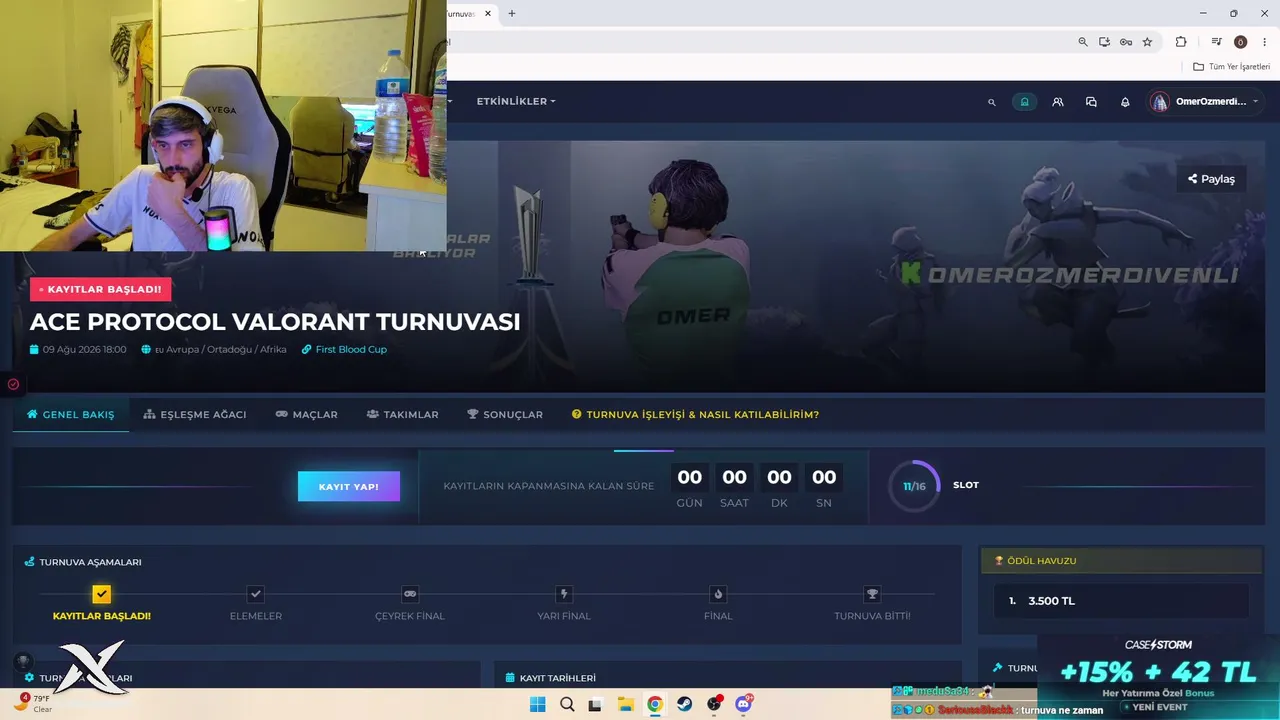Open the chat messages icon in navbar
This screenshot has height=720, width=1280.
coord(1091,102)
